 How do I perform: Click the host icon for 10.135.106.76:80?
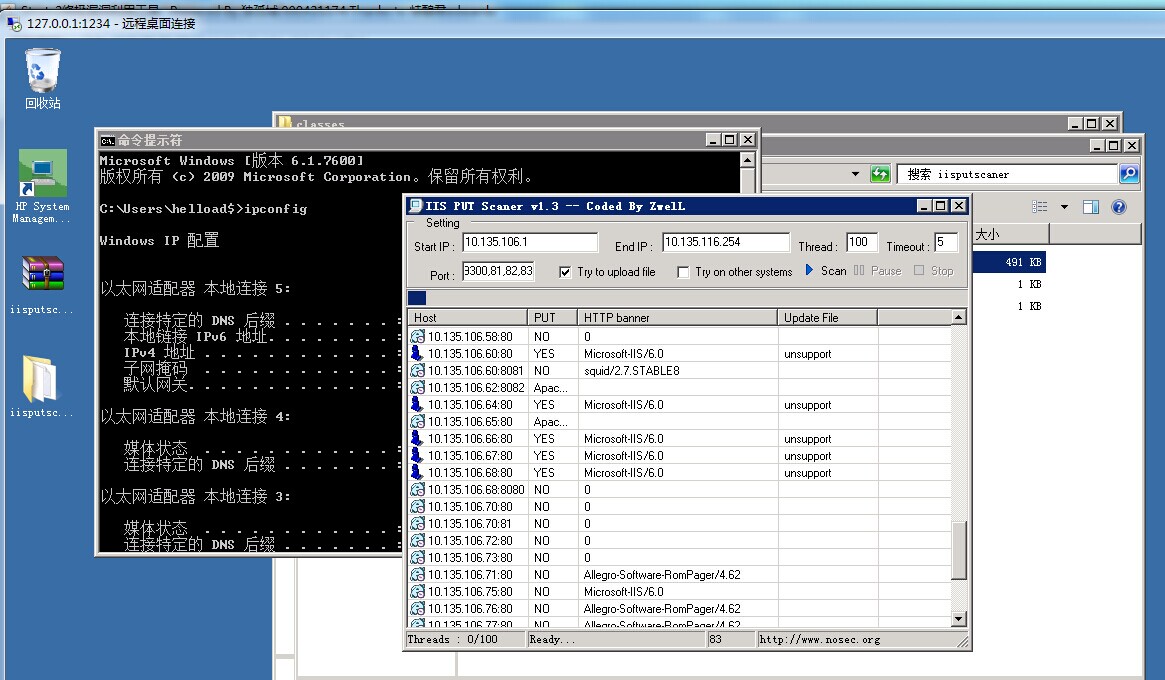[418, 609]
